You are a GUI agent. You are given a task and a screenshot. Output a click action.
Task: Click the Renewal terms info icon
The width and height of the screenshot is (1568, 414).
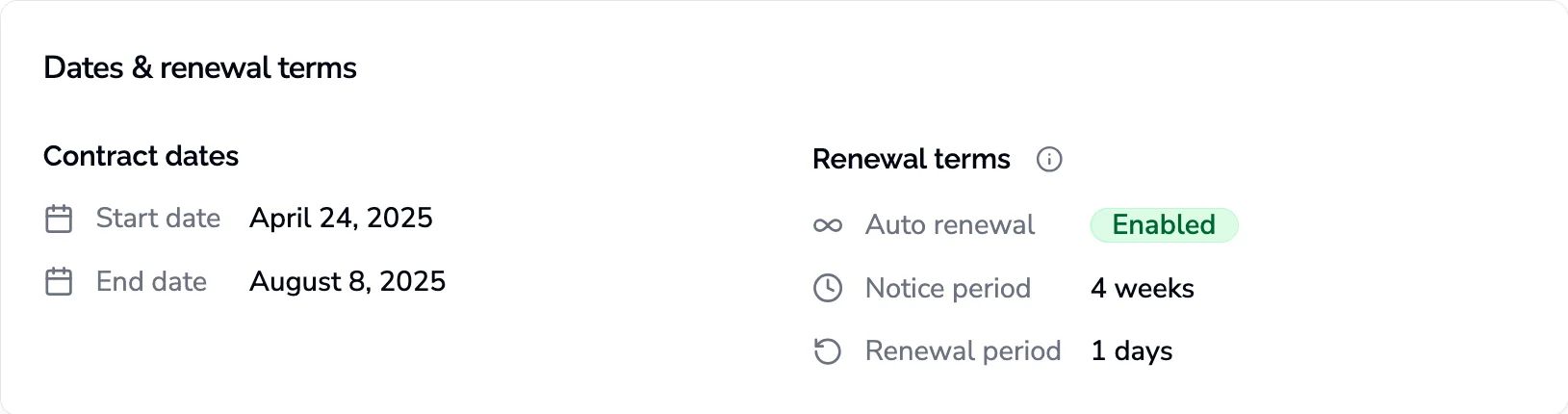pyautogui.click(x=1049, y=159)
